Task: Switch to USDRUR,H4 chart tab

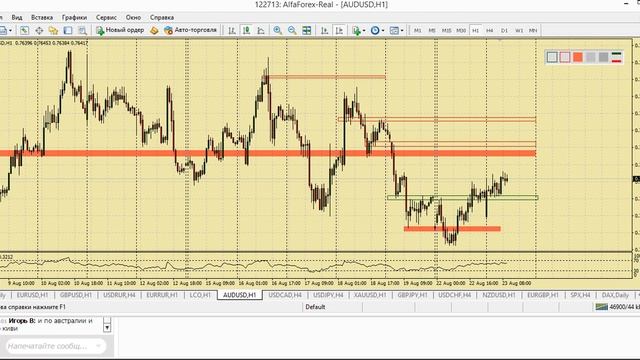Action: tap(119, 295)
